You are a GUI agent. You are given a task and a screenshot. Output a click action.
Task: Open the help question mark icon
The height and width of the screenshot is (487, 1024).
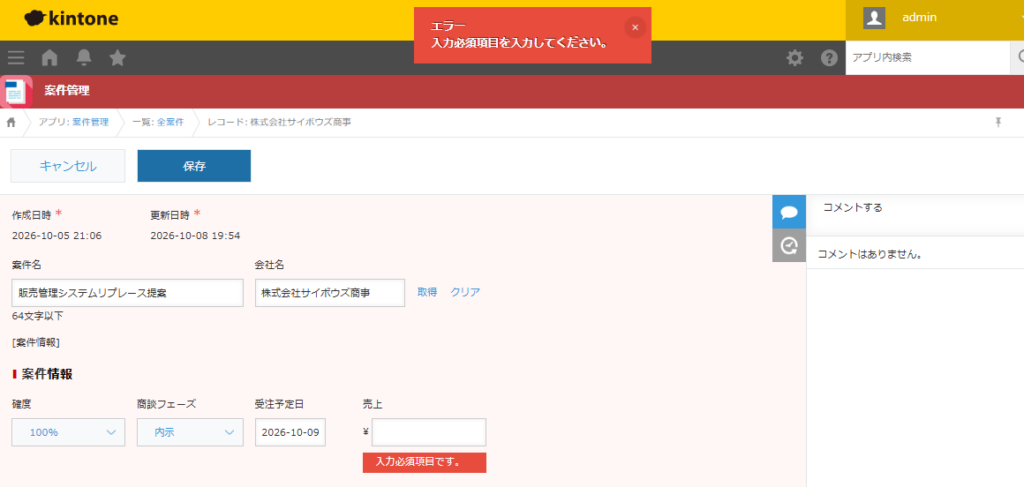click(829, 58)
